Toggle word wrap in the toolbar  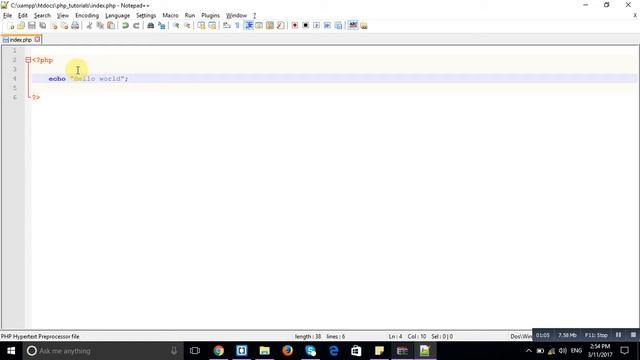(x=227, y=26)
